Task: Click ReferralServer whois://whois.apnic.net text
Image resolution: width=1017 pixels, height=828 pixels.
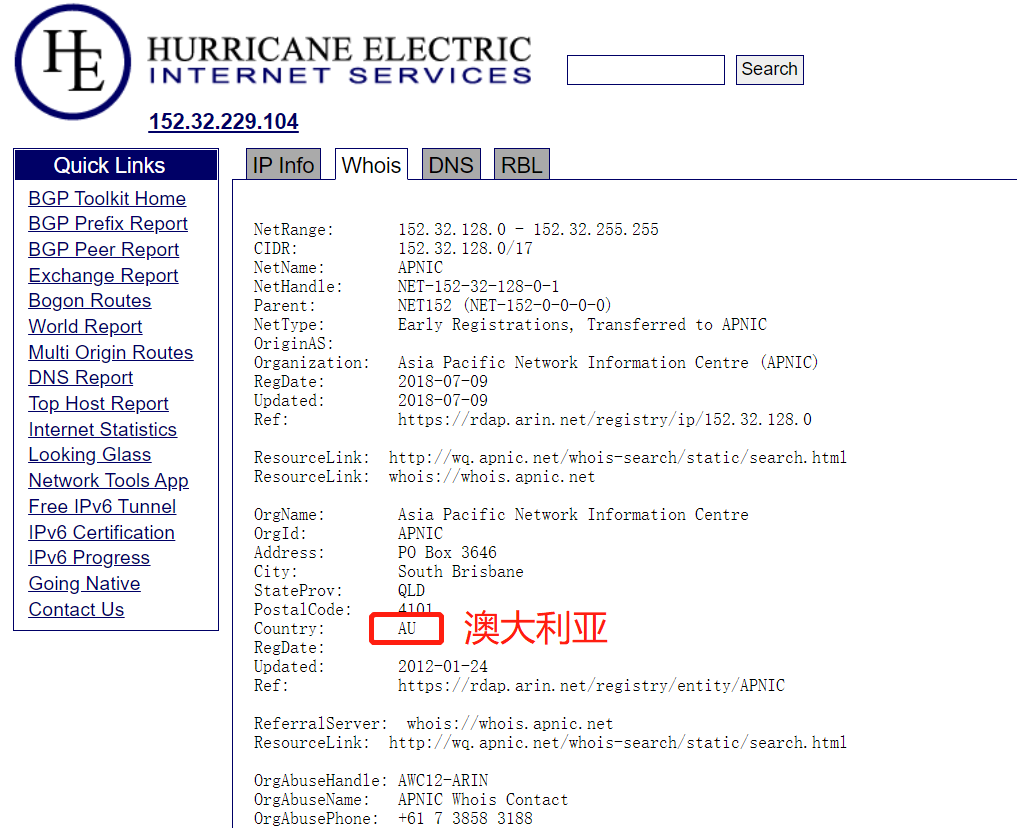Action: 510,724
